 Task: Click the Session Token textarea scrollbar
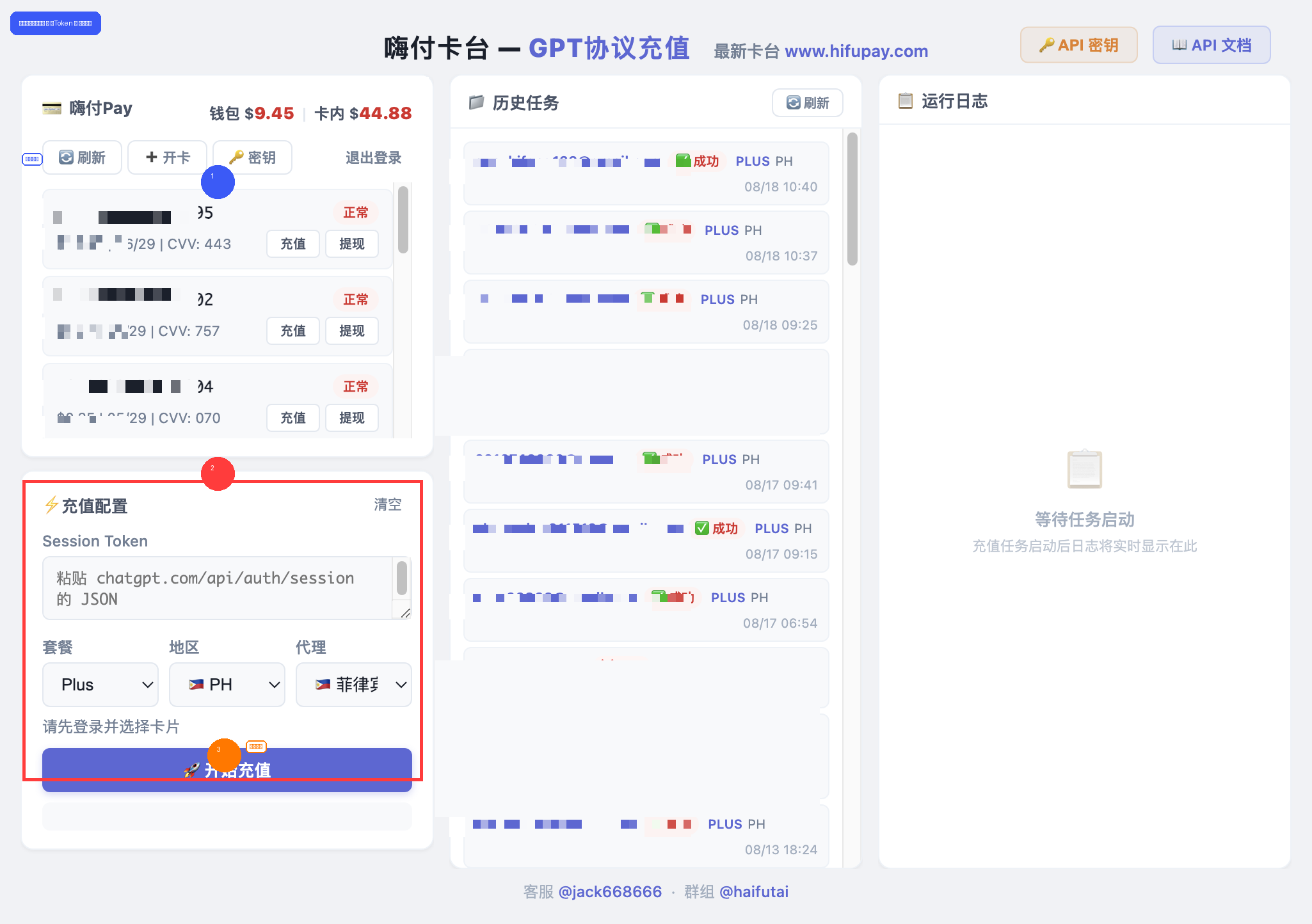(x=402, y=578)
